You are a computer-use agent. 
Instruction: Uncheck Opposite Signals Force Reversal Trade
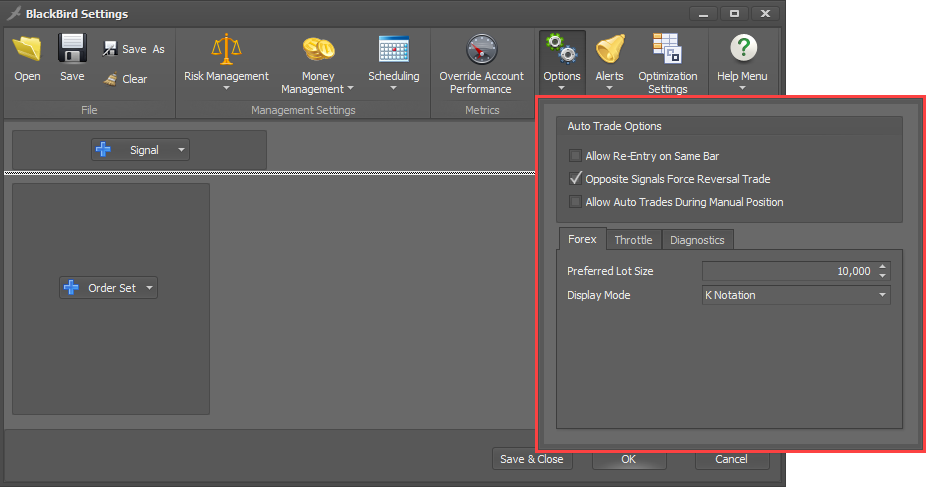coord(575,178)
